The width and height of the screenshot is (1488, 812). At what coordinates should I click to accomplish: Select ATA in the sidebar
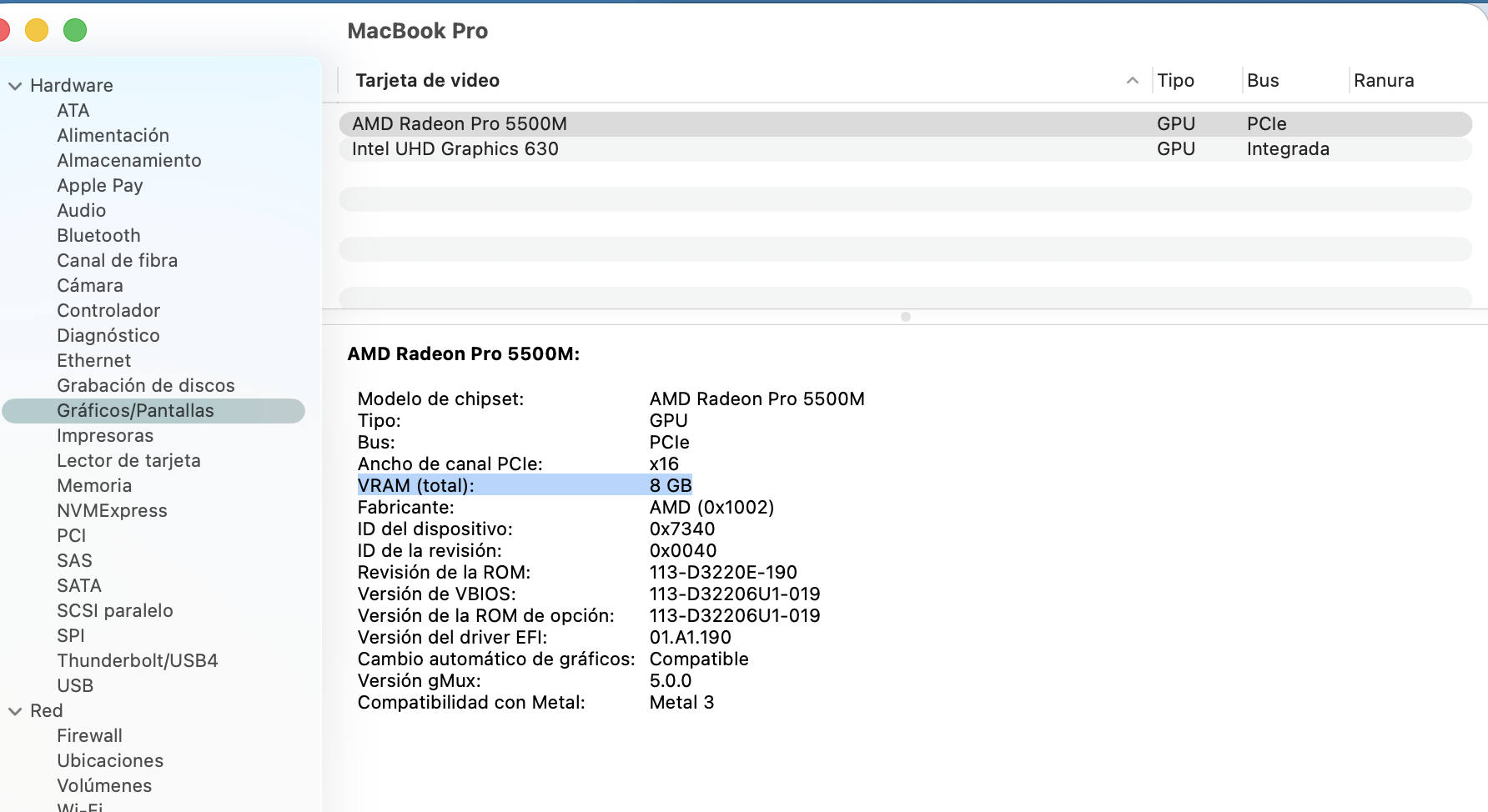point(73,110)
